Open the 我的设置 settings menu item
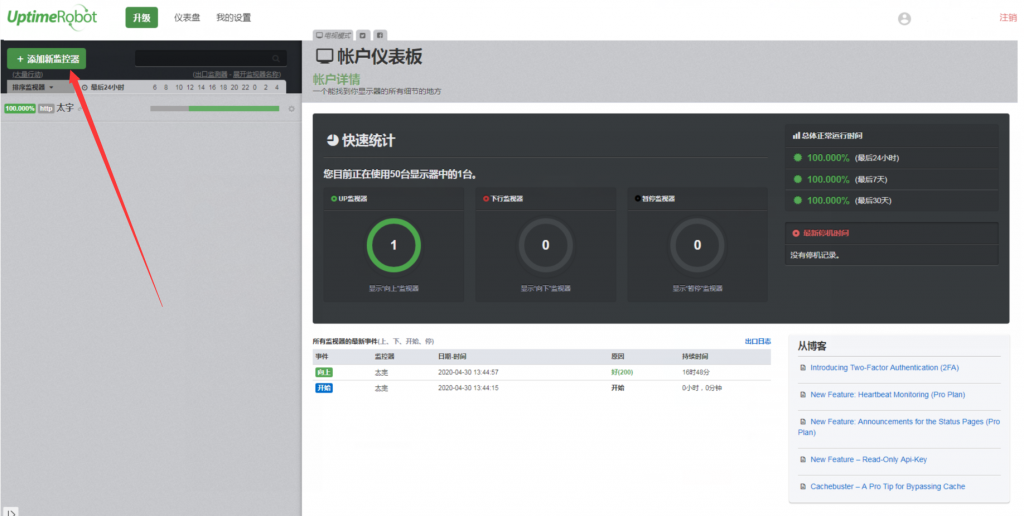 pos(233,18)
